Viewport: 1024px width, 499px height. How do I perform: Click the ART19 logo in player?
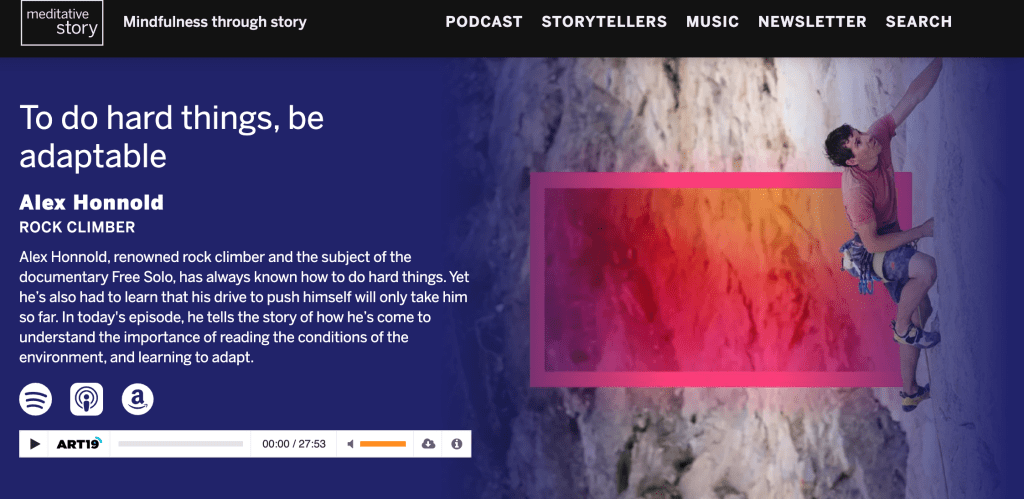click(79, 444)
